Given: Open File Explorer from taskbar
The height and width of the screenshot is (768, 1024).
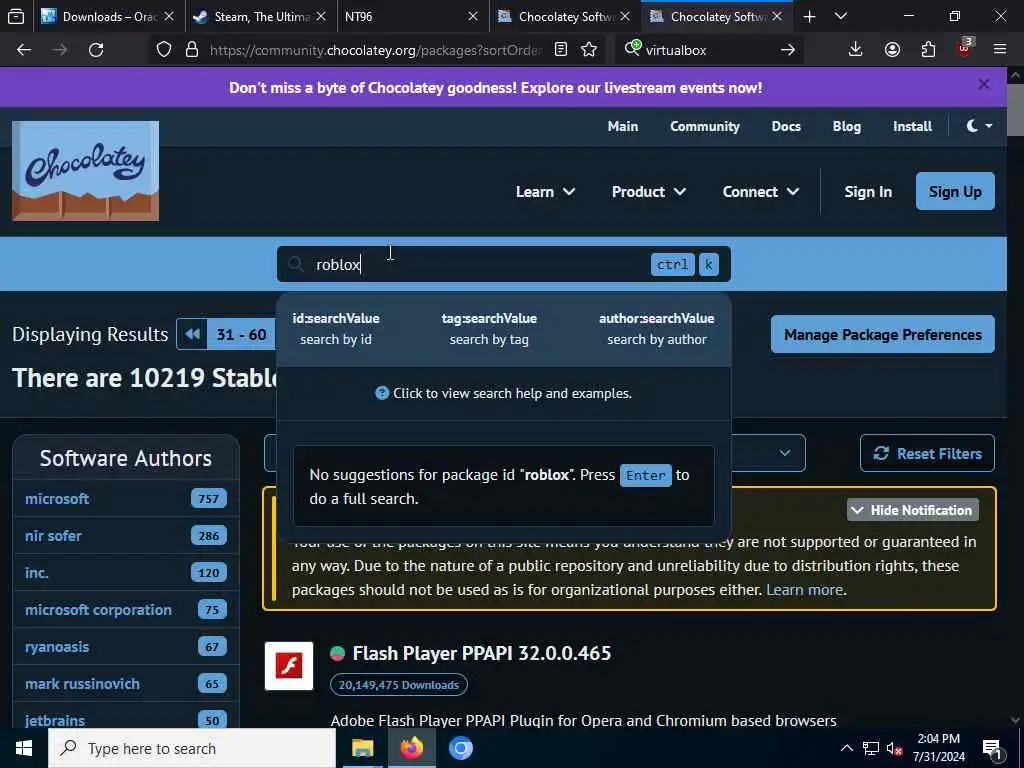Looking at the screenshot, I should [362, 748].
